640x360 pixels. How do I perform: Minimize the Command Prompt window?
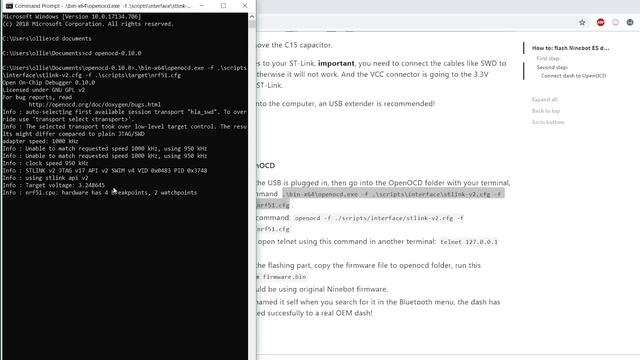point(202,6)
